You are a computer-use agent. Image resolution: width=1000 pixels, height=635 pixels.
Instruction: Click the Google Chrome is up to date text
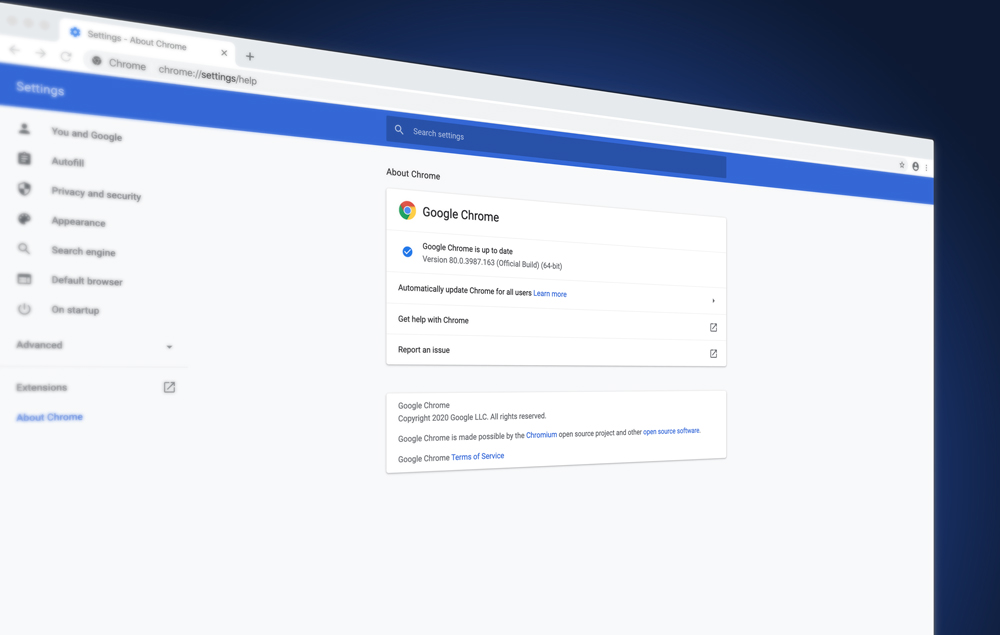tap(467, 249)
